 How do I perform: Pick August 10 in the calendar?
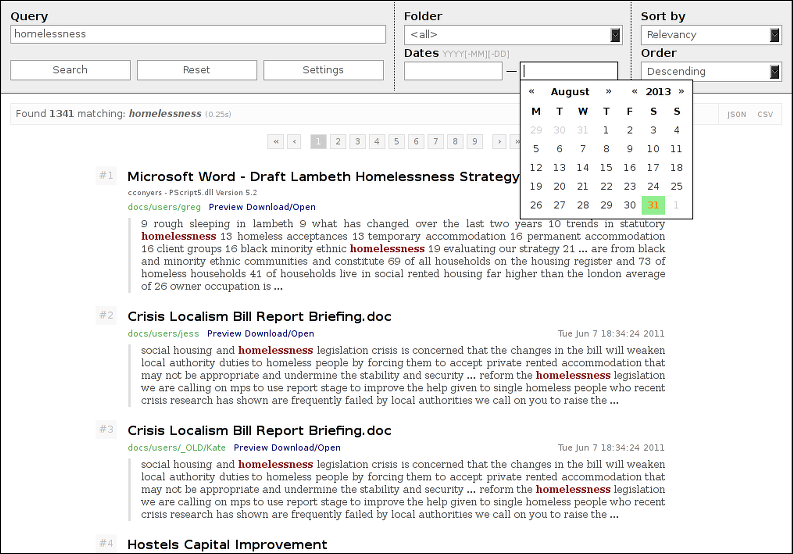[653, 149]
